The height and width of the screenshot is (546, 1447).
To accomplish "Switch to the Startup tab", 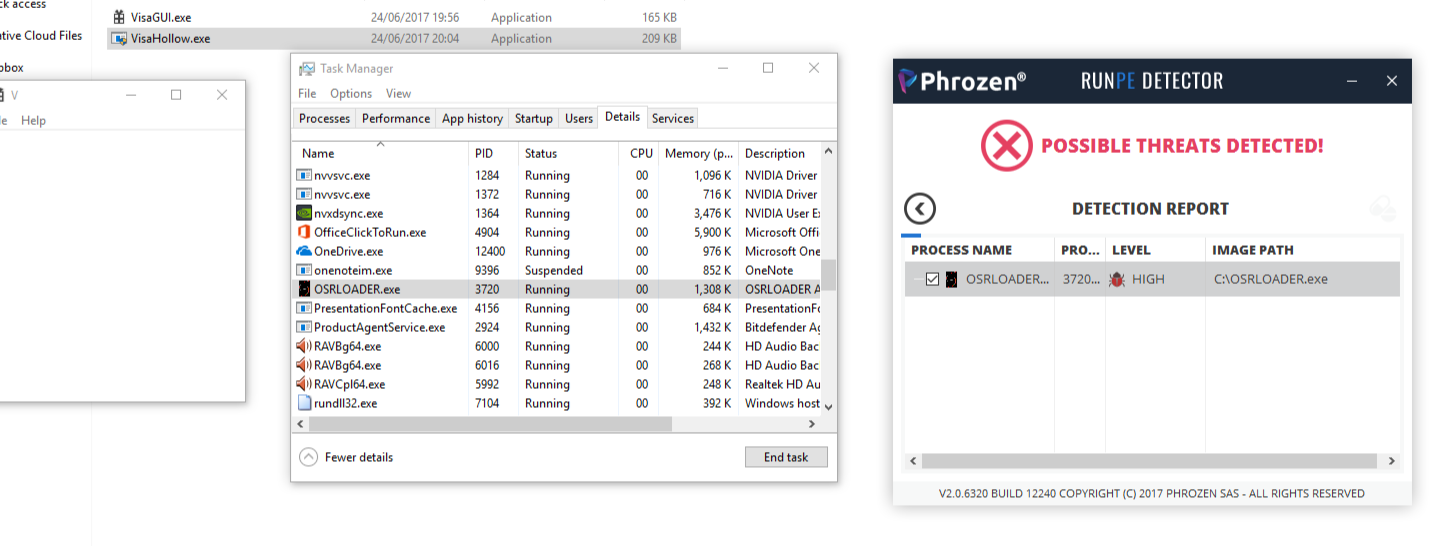I will click(x=534, y=118).
